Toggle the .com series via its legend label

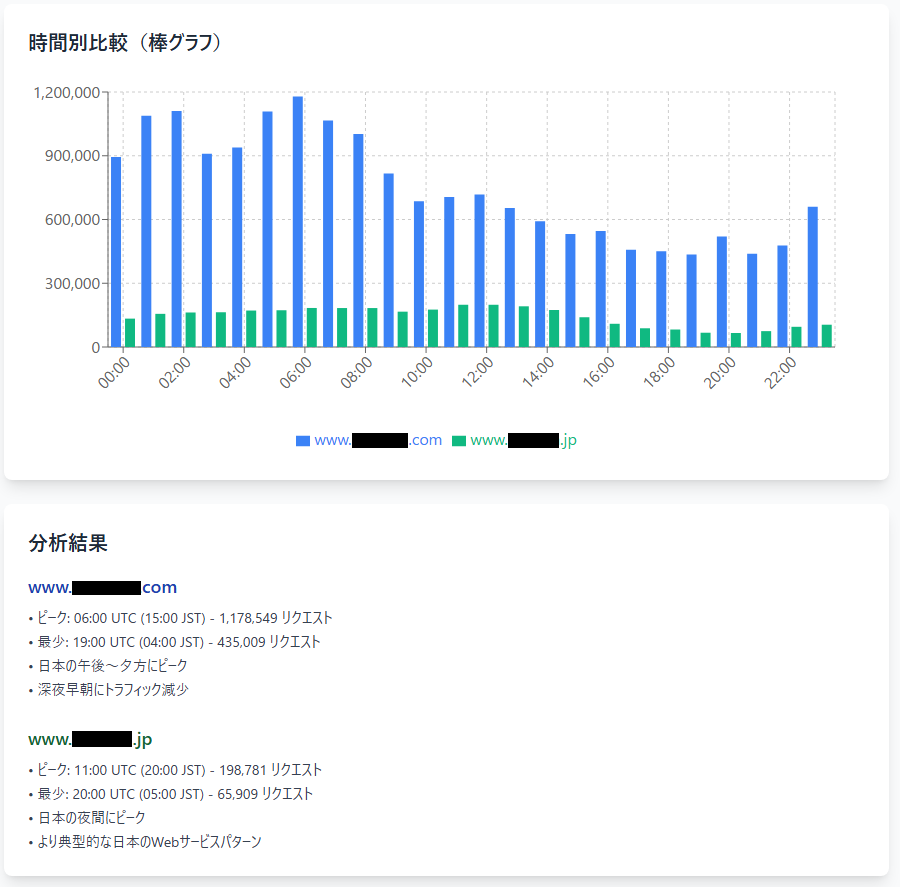(x=377, y=441)
